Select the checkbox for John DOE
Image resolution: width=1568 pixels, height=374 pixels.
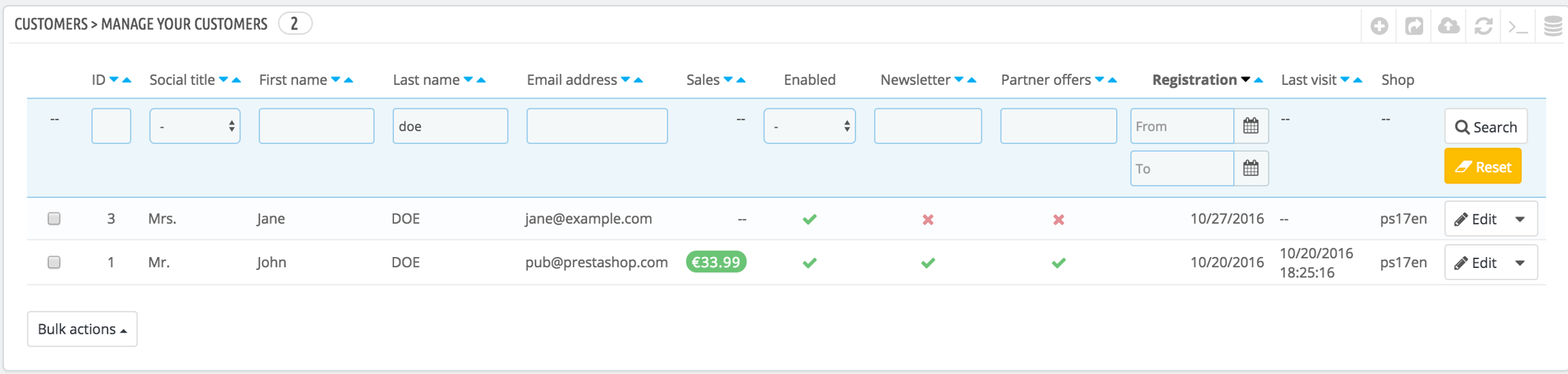pyautogui.click(x=54, y=262)
